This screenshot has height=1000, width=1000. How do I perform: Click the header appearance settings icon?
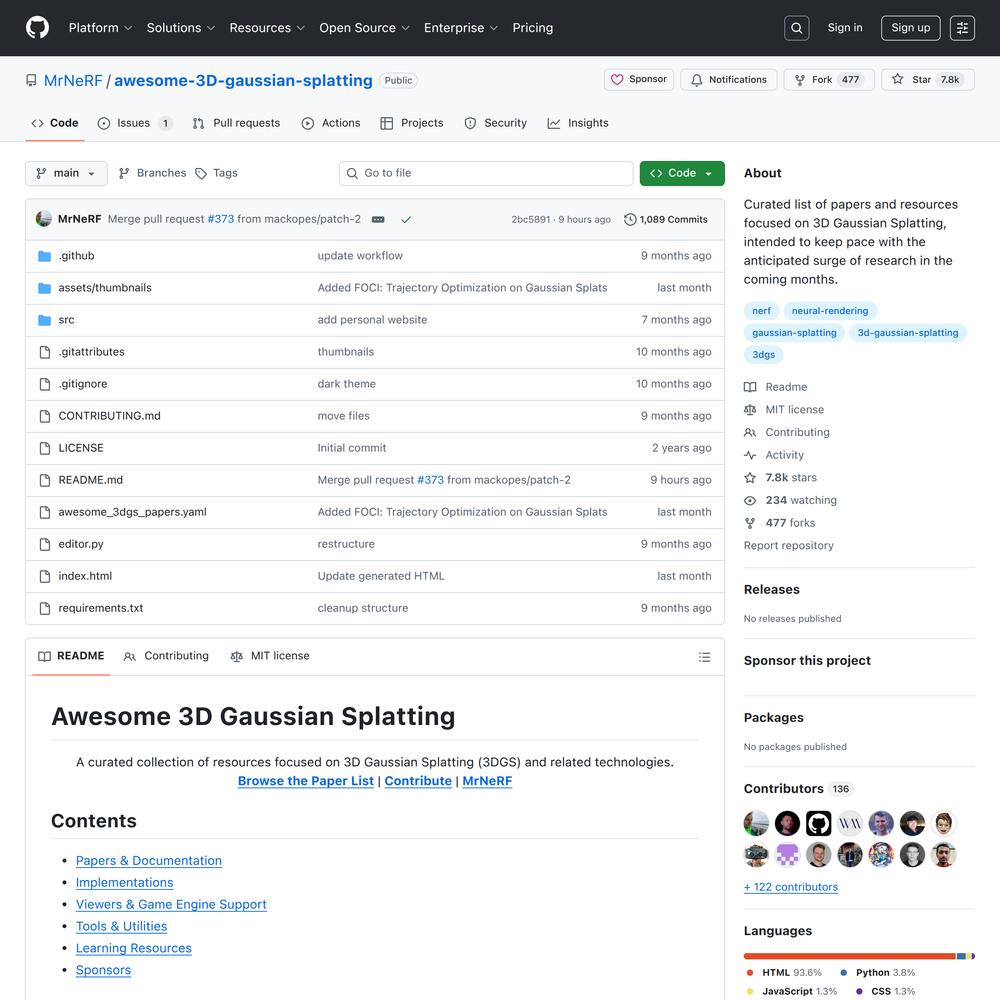pyautogui.click(x=962, y=28)
